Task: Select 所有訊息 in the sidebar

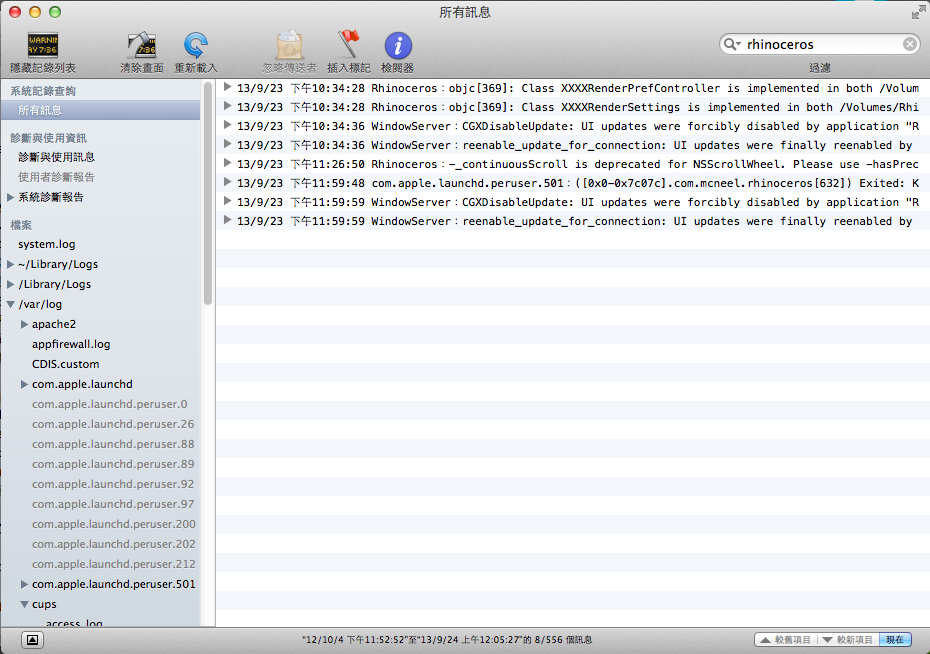Action: point(101,110)
